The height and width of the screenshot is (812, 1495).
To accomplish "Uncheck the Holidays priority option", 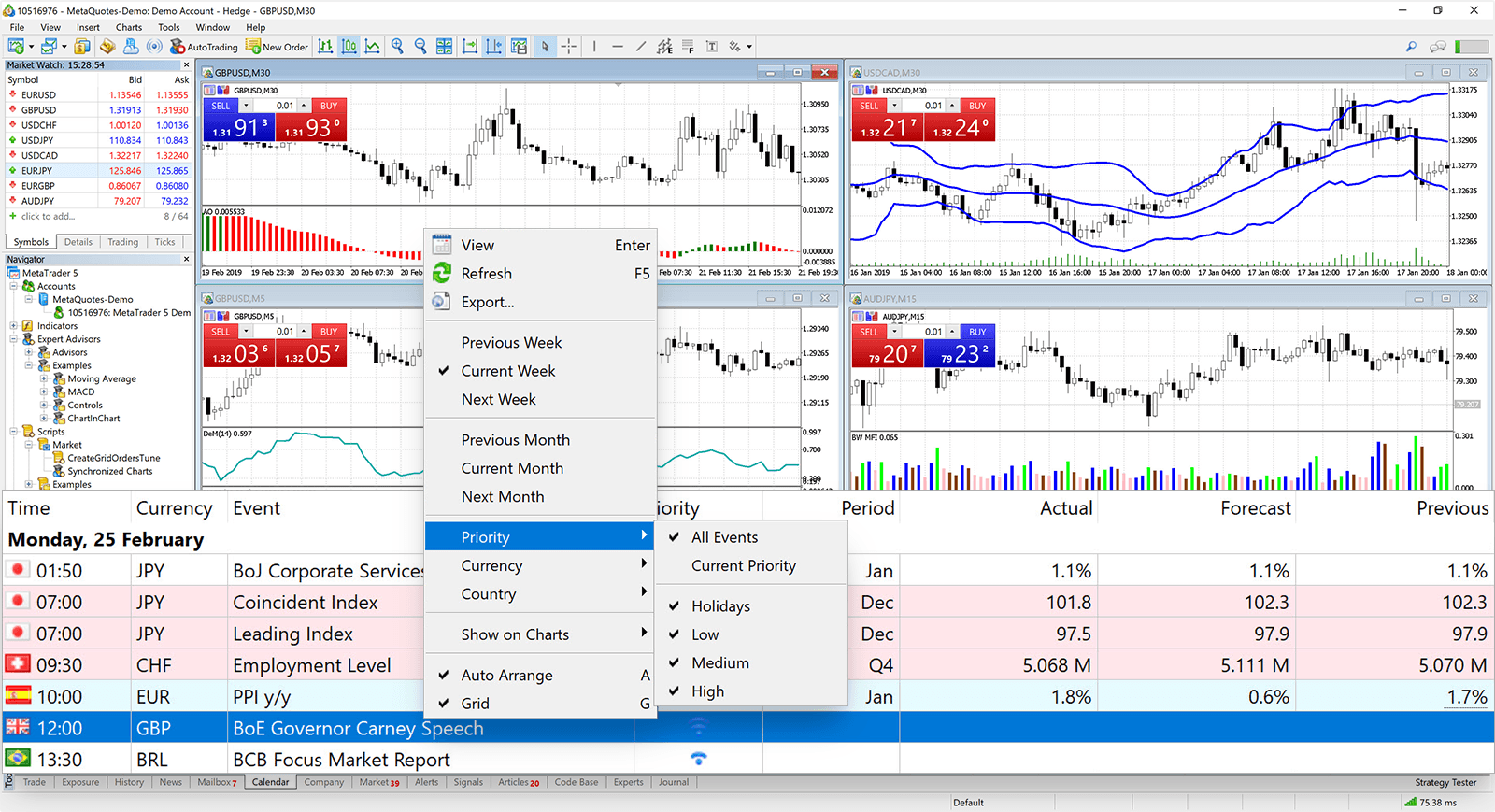I will pos(720,606).
